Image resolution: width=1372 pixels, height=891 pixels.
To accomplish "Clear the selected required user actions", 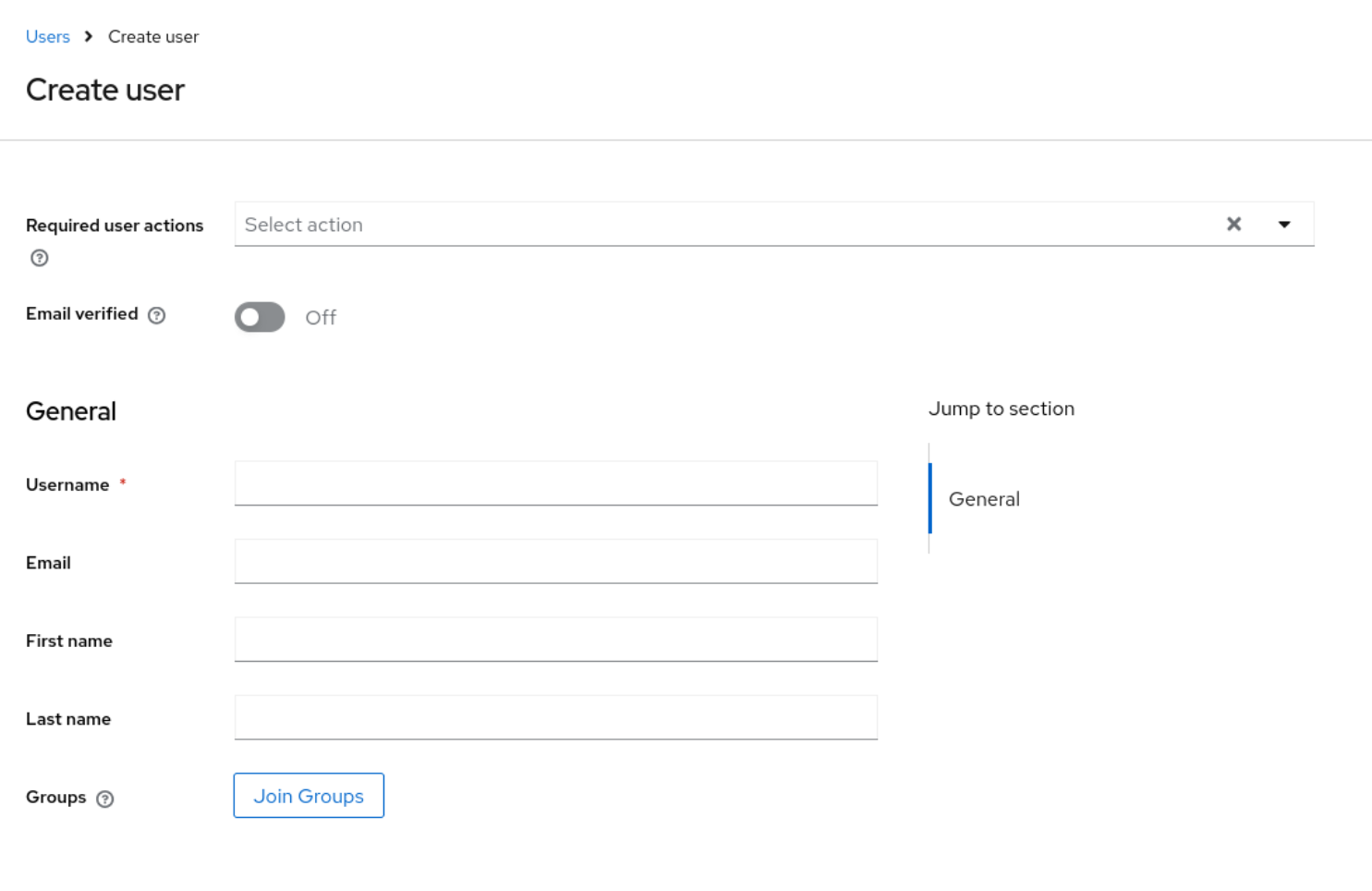I will (1233, 225).
